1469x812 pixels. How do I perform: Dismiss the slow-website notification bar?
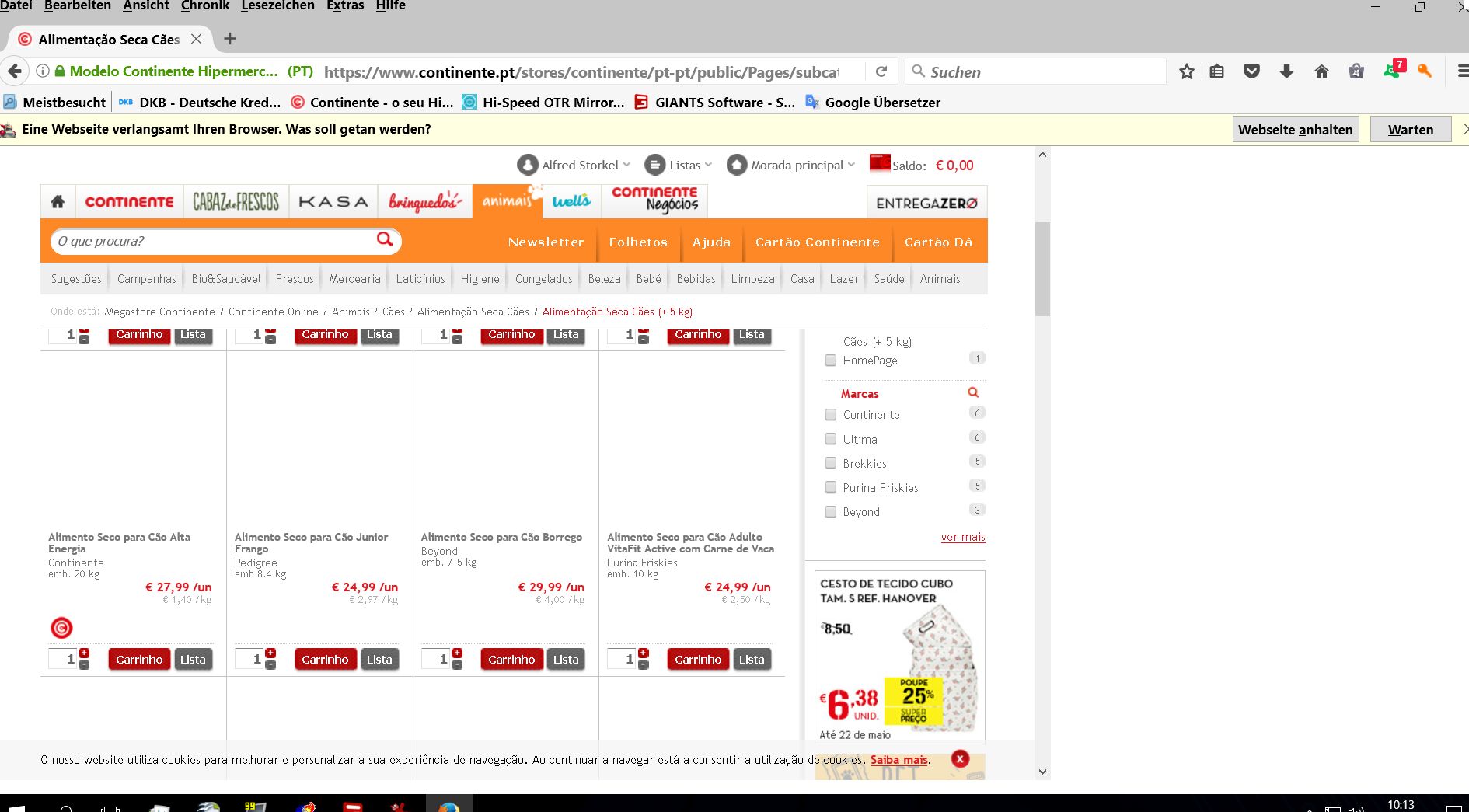point(1464,129)
